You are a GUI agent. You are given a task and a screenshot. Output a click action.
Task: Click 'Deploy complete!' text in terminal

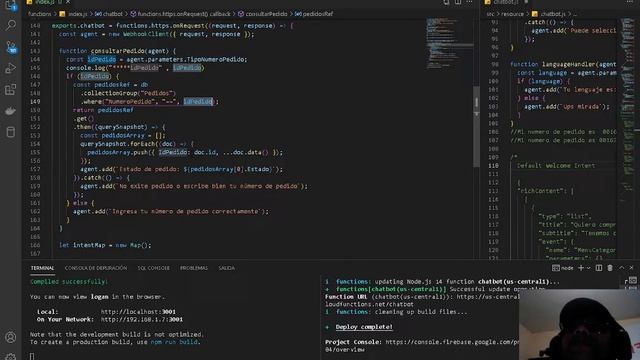pos(364,327)
